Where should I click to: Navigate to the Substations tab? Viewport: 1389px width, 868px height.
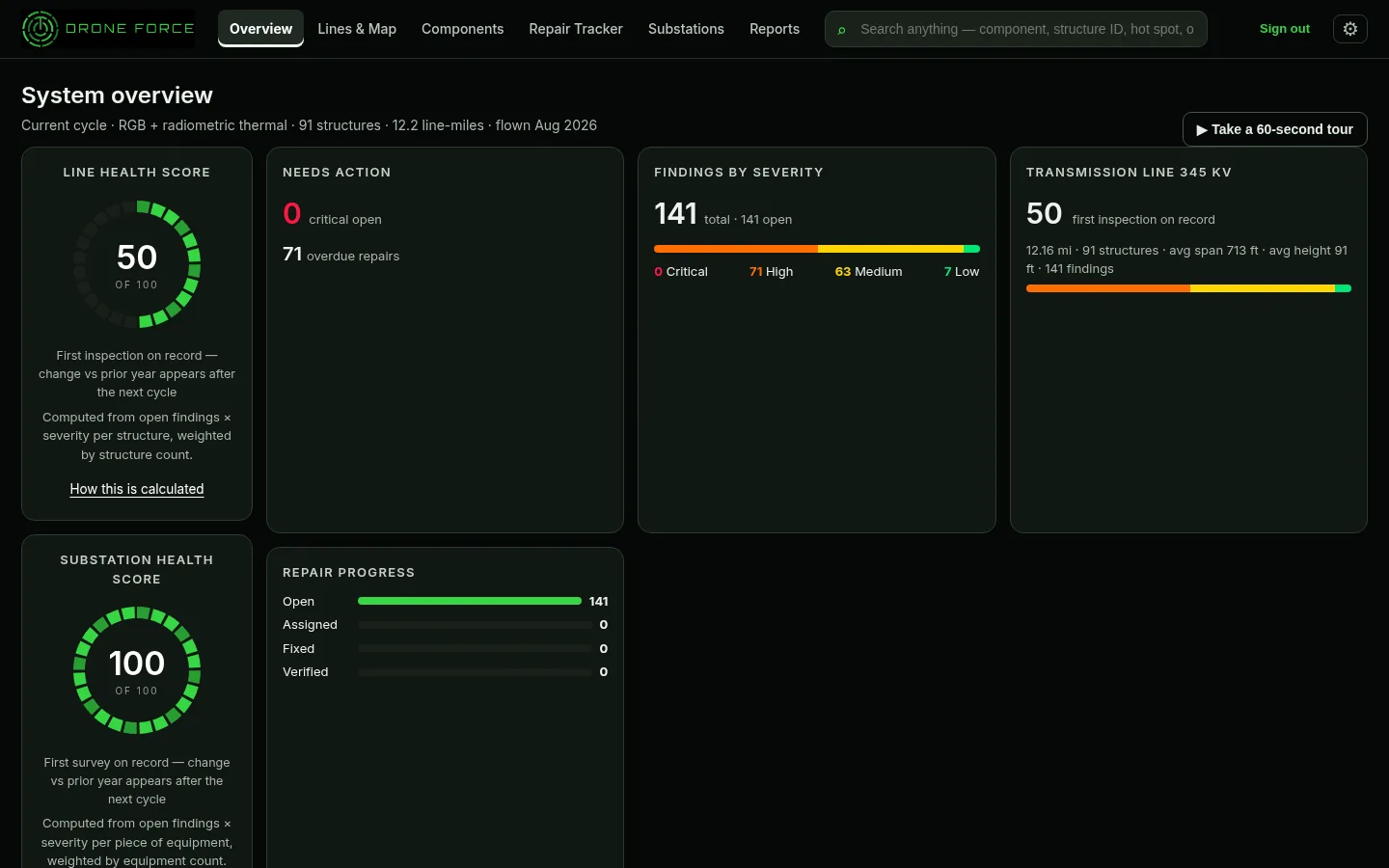pyautogui.click(x=686, y=29)
